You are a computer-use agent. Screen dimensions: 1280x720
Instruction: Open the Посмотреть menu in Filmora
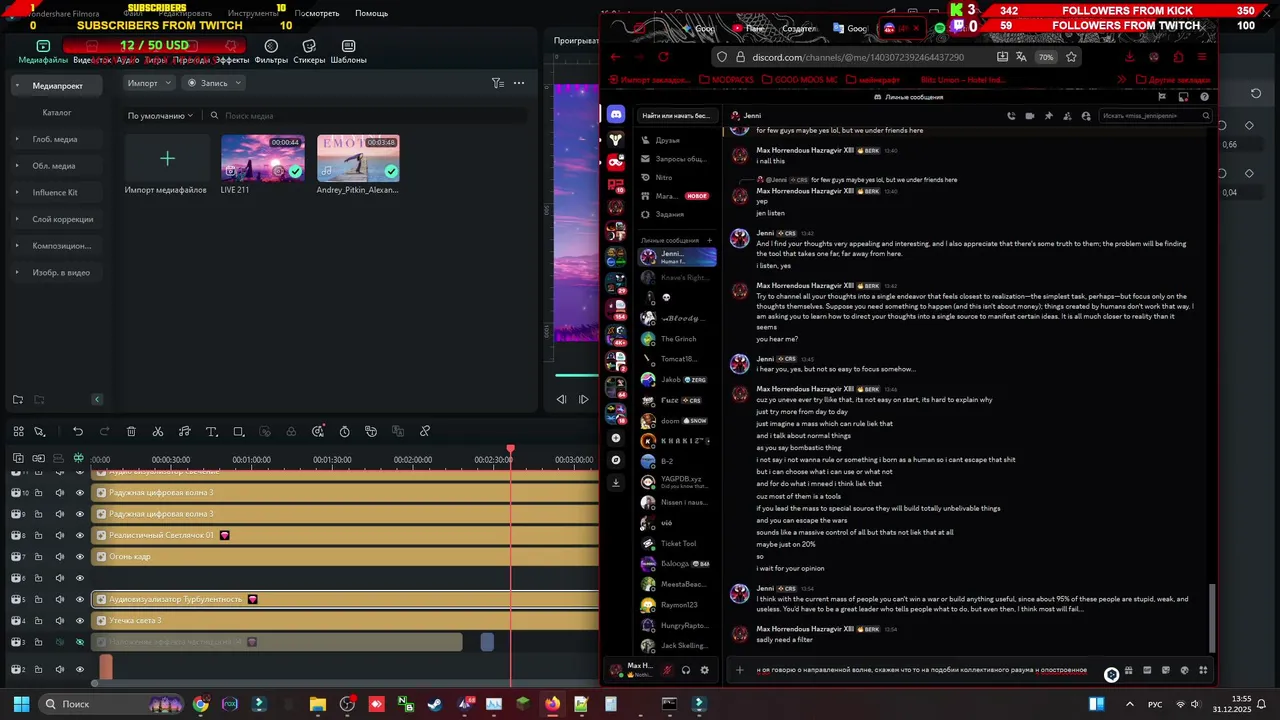(x=317, y=13)
